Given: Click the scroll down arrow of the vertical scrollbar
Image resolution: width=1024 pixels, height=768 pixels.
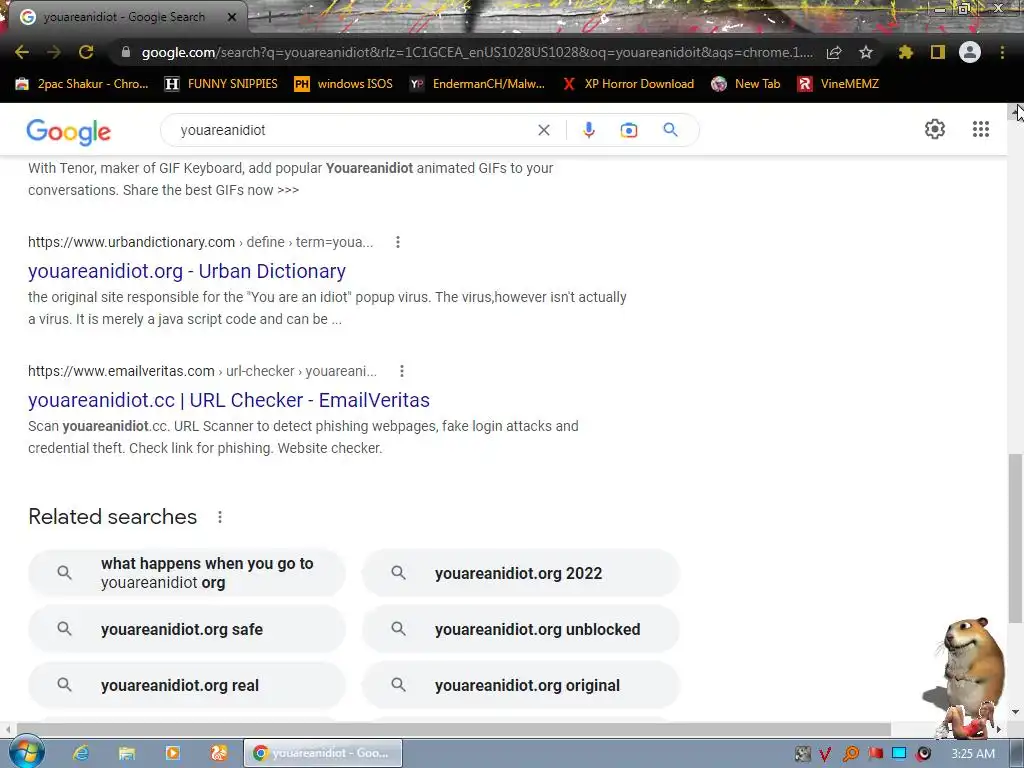Looking at the screenshot, I should coord(1015,712).
